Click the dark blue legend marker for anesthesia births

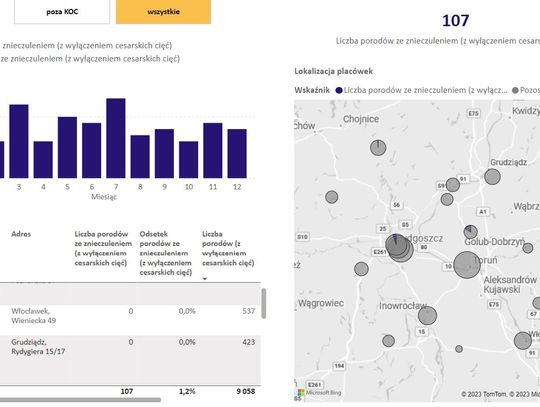pos(339,91)
